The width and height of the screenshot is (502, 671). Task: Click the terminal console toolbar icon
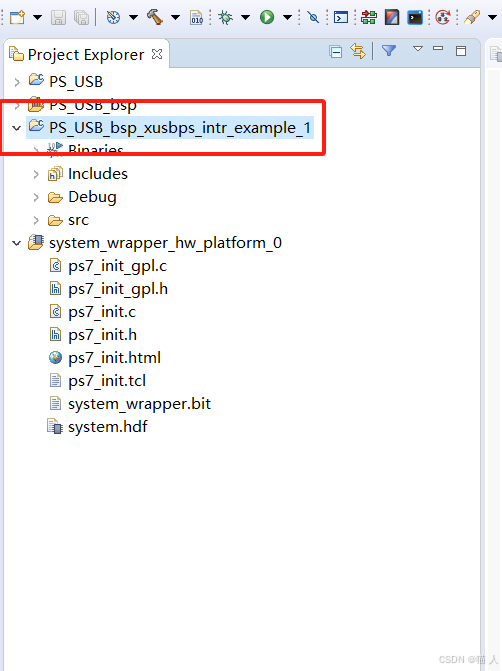click(341, 18)
